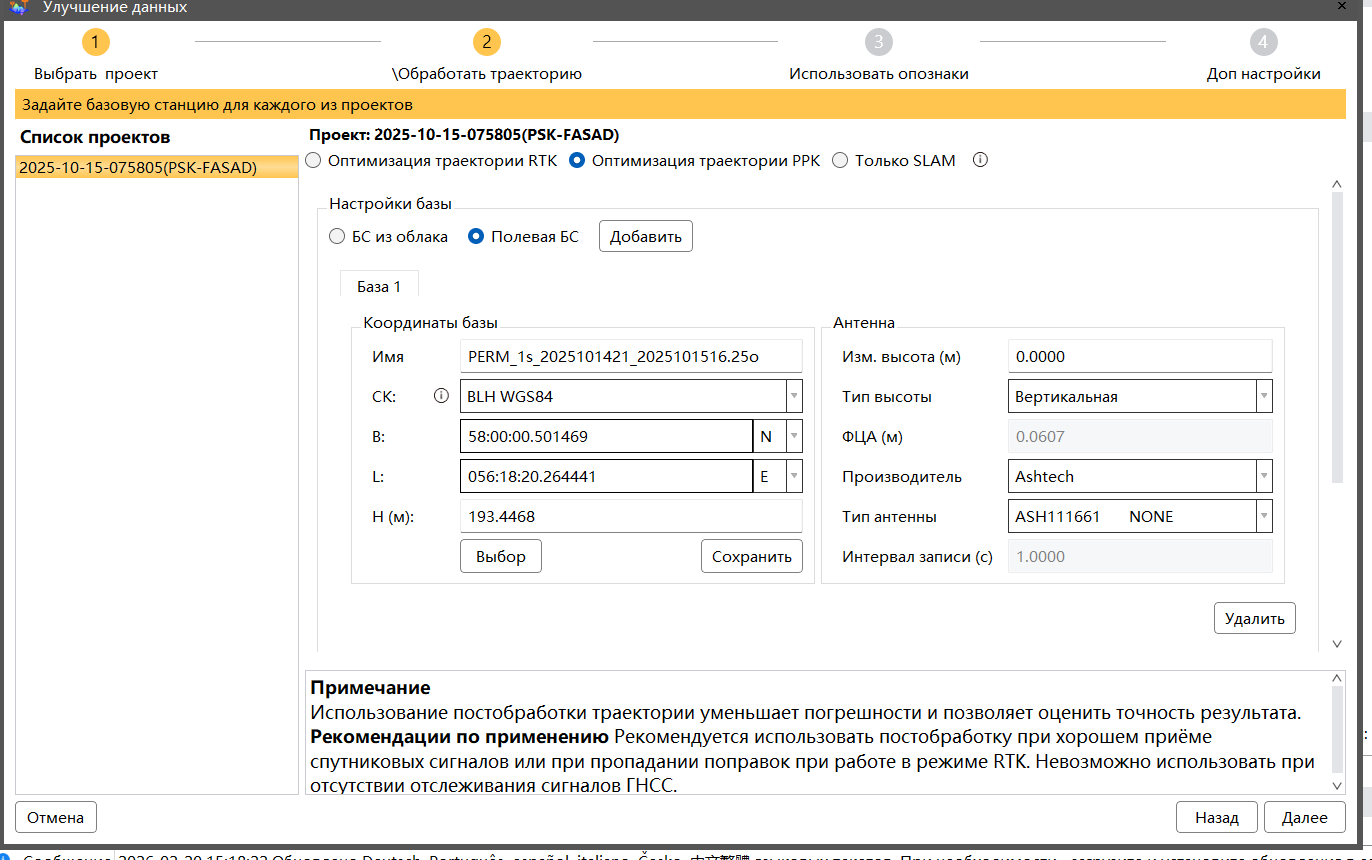Switch to the База 1 tab
The height and width of the screenshot is (860, 1372).
(x=379, y=286)
